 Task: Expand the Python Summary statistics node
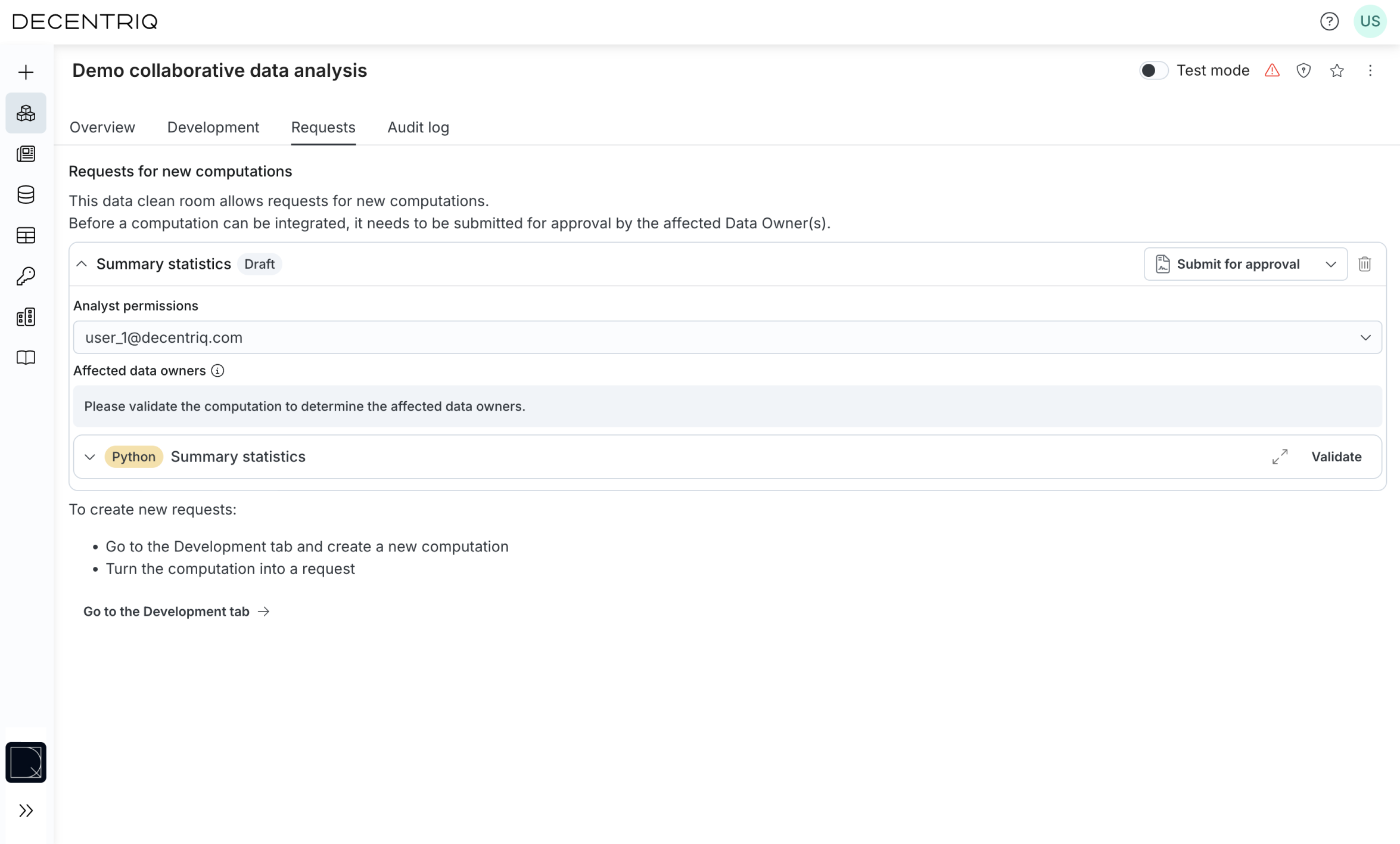89,456
